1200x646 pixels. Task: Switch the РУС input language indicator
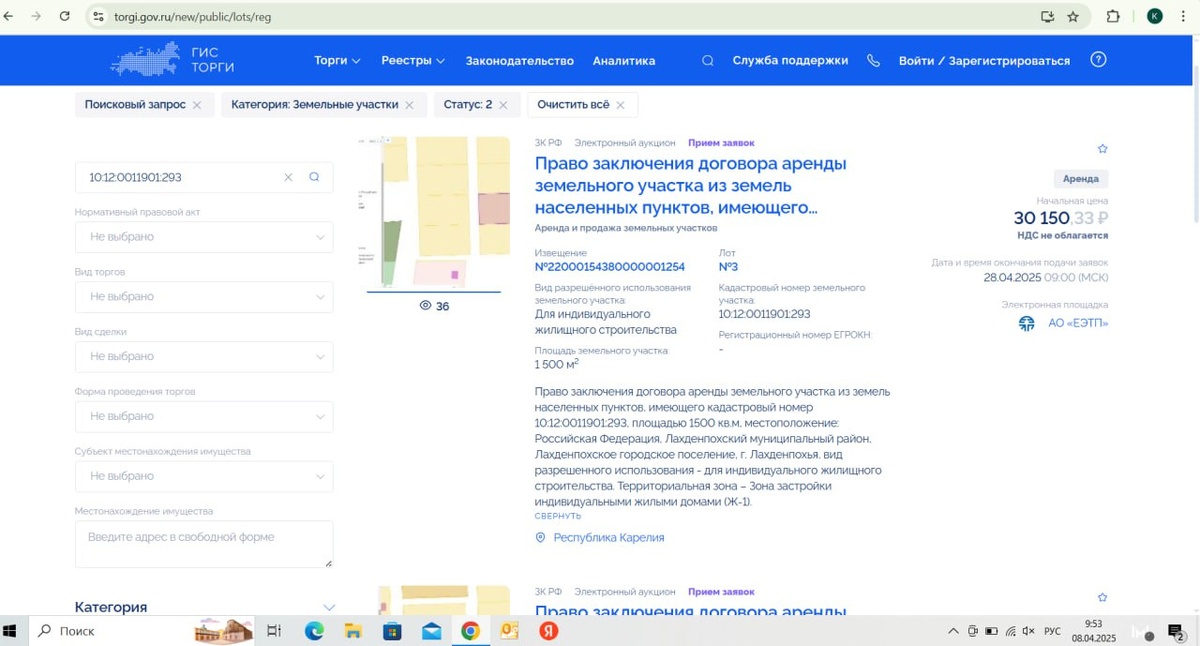click(x=1052, y=631)
